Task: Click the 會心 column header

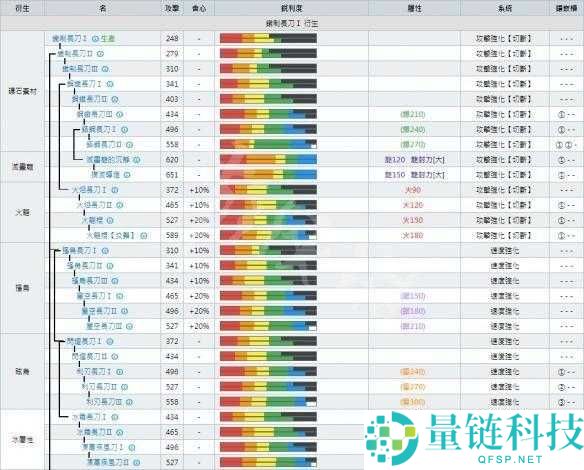Action: coord(199,8)
